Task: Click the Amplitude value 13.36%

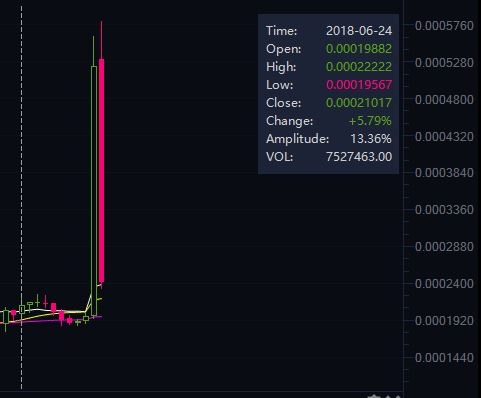Action: pos(371,139)
